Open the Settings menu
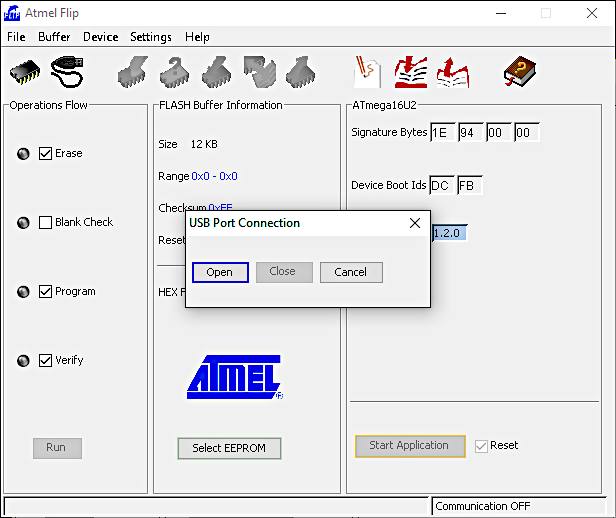Screen dimensions: 616x518 [151, 37]
